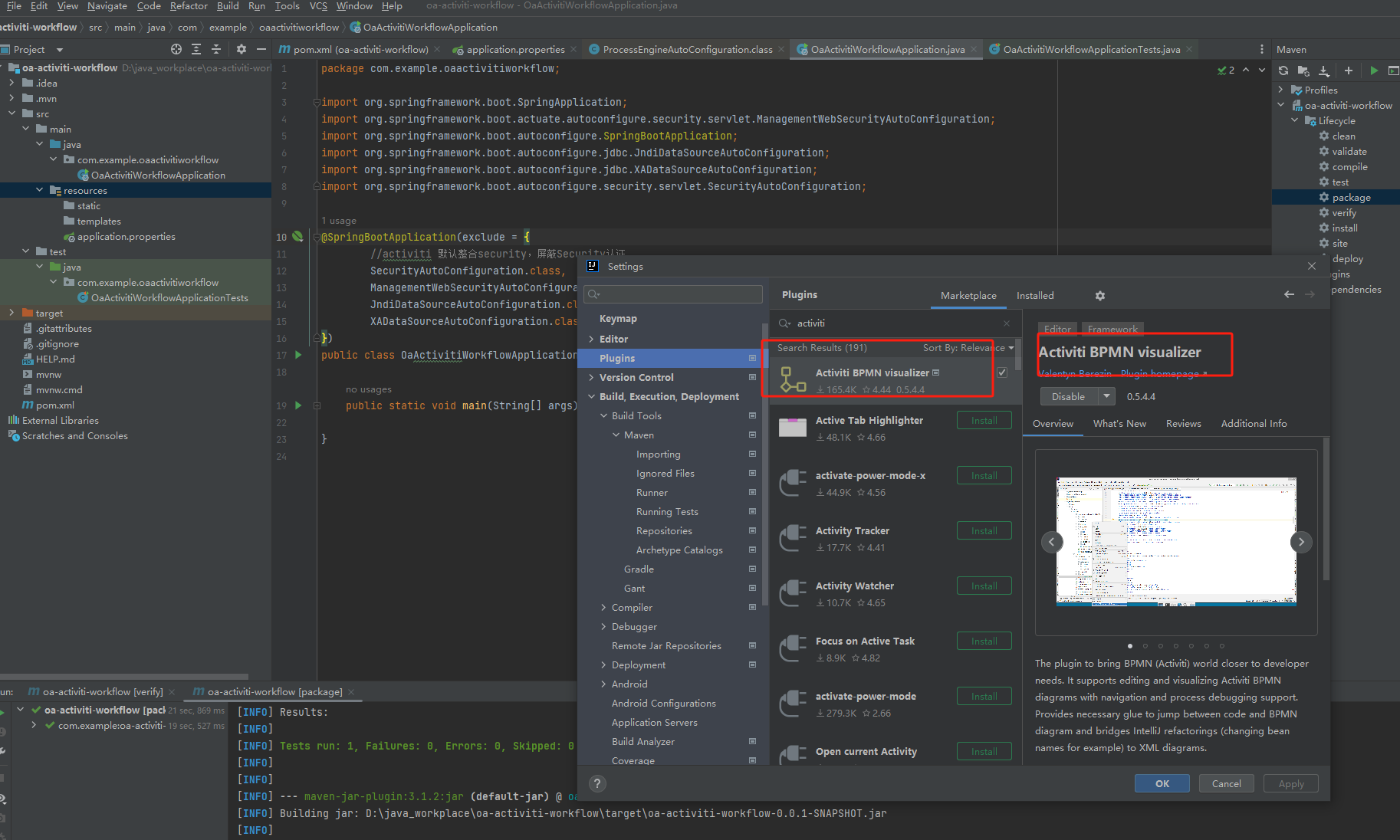Open Additional Info tab
The width and height of the screenshot is (1400, 840).
click(1254, 424)
